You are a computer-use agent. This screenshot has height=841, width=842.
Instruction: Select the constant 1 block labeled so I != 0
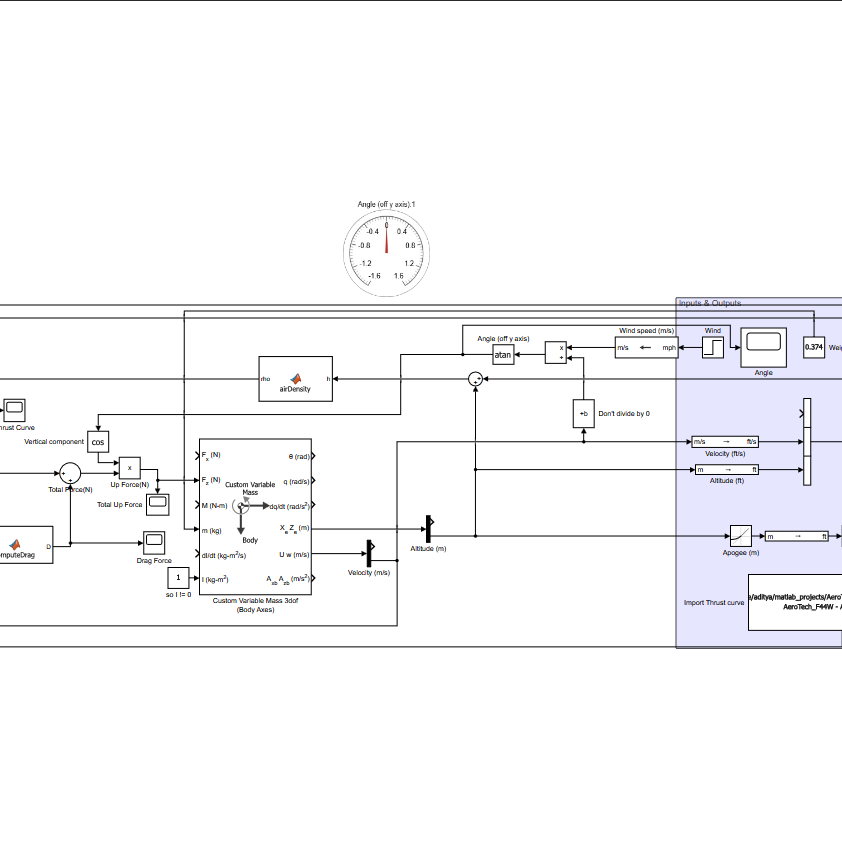click(x=178, y=578)
